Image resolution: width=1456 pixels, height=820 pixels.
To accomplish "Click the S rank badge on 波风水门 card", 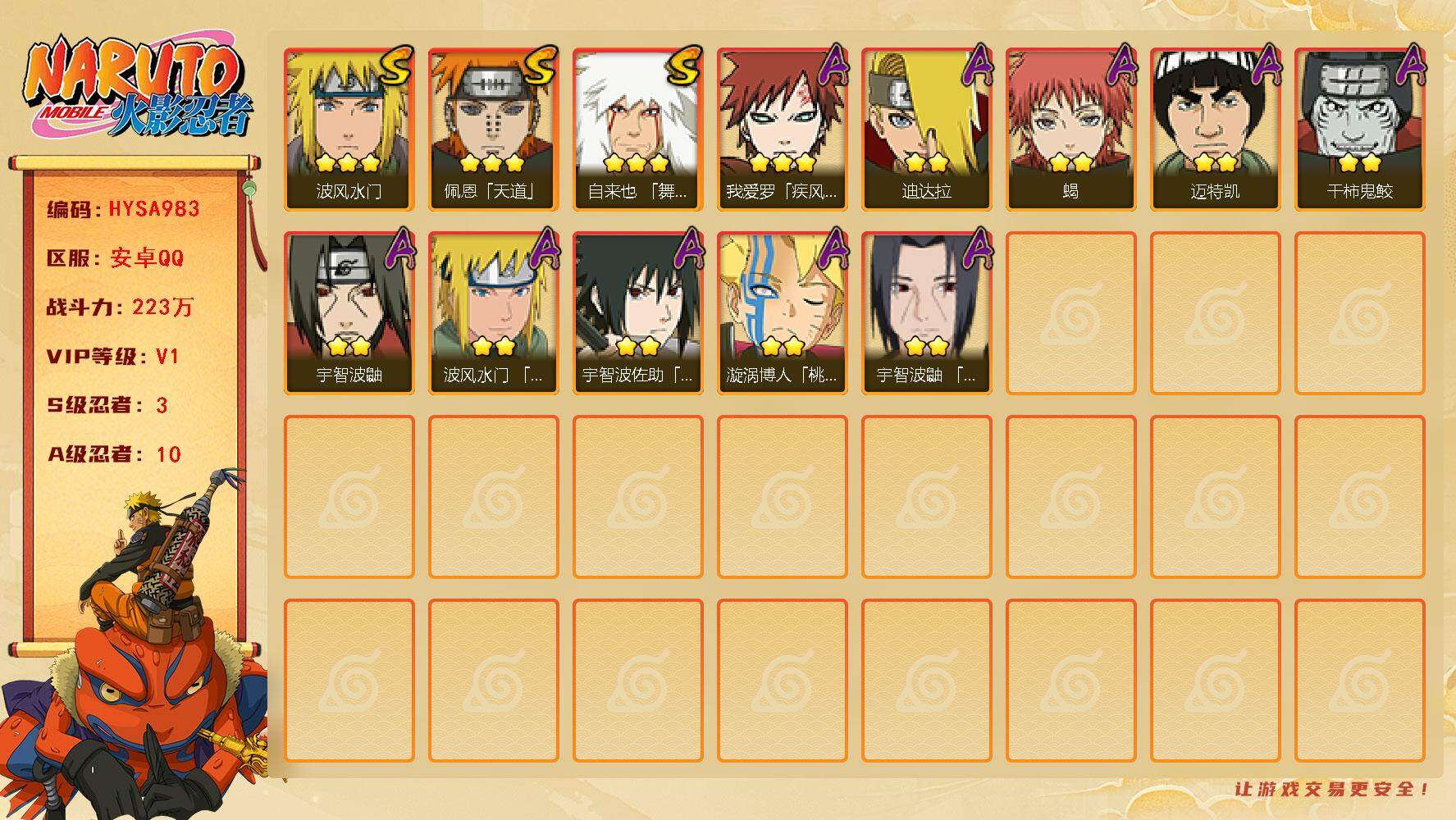I will point(395,66).
